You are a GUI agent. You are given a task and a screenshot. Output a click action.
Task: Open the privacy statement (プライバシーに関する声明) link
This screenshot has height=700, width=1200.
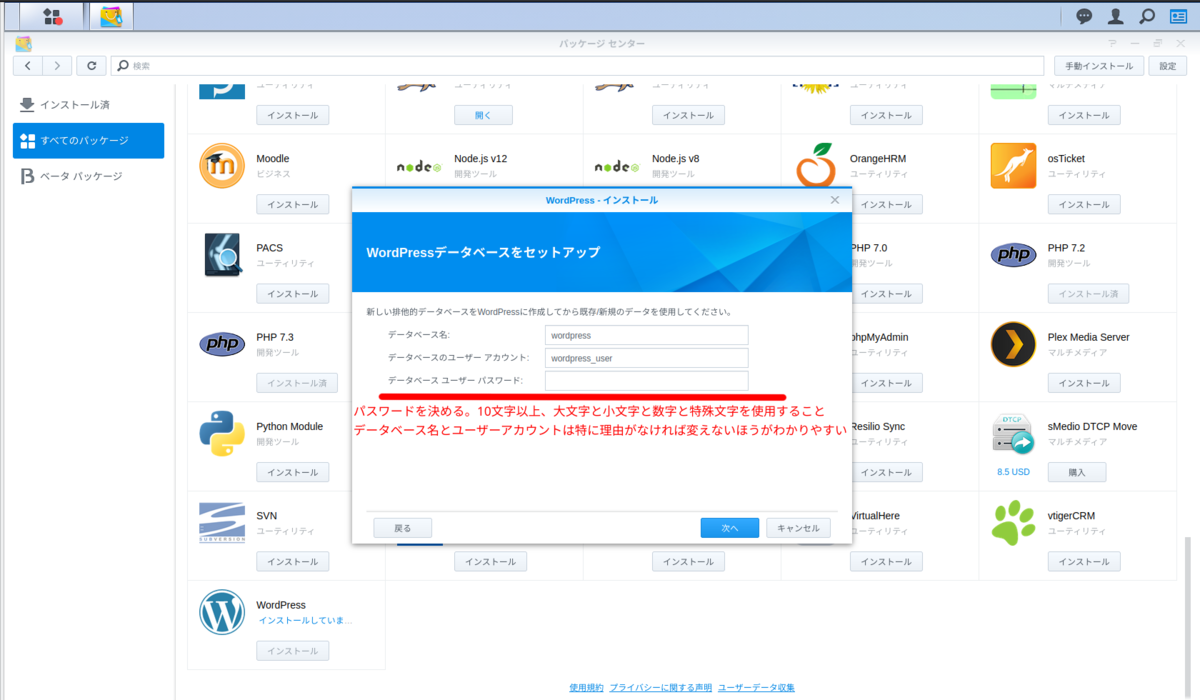[661, 688]
